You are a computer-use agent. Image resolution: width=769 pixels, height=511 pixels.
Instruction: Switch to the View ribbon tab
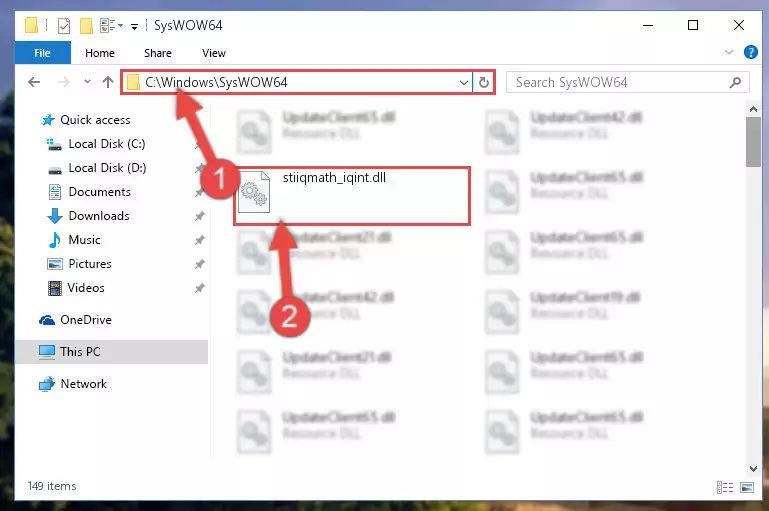click(214, 53)
